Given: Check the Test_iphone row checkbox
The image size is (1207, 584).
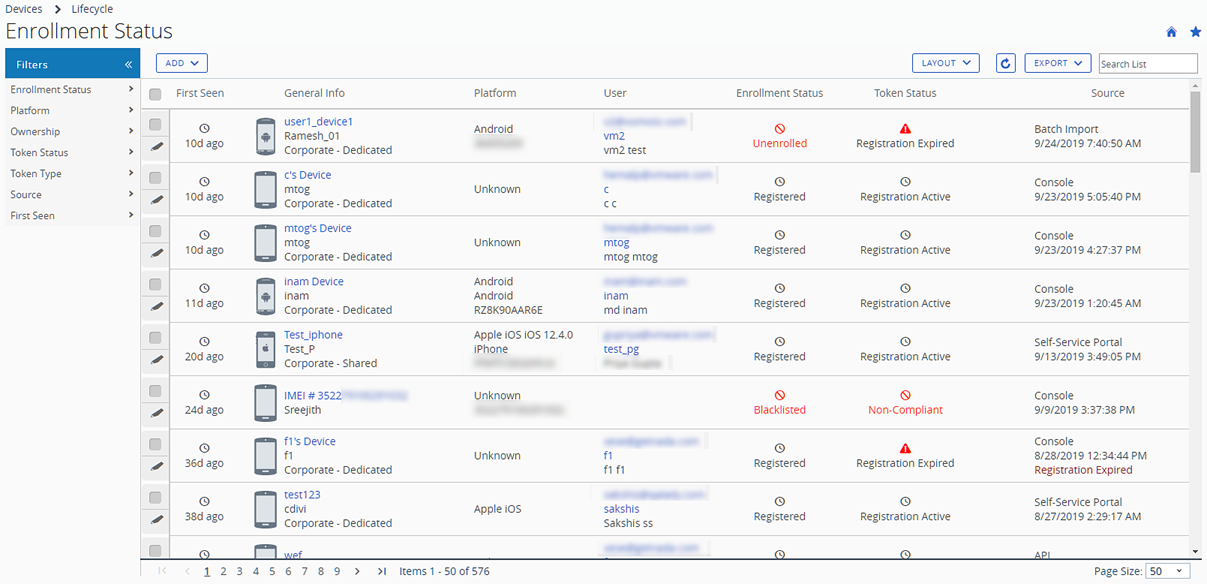Looking at the screenshot, I should [155, 337].
